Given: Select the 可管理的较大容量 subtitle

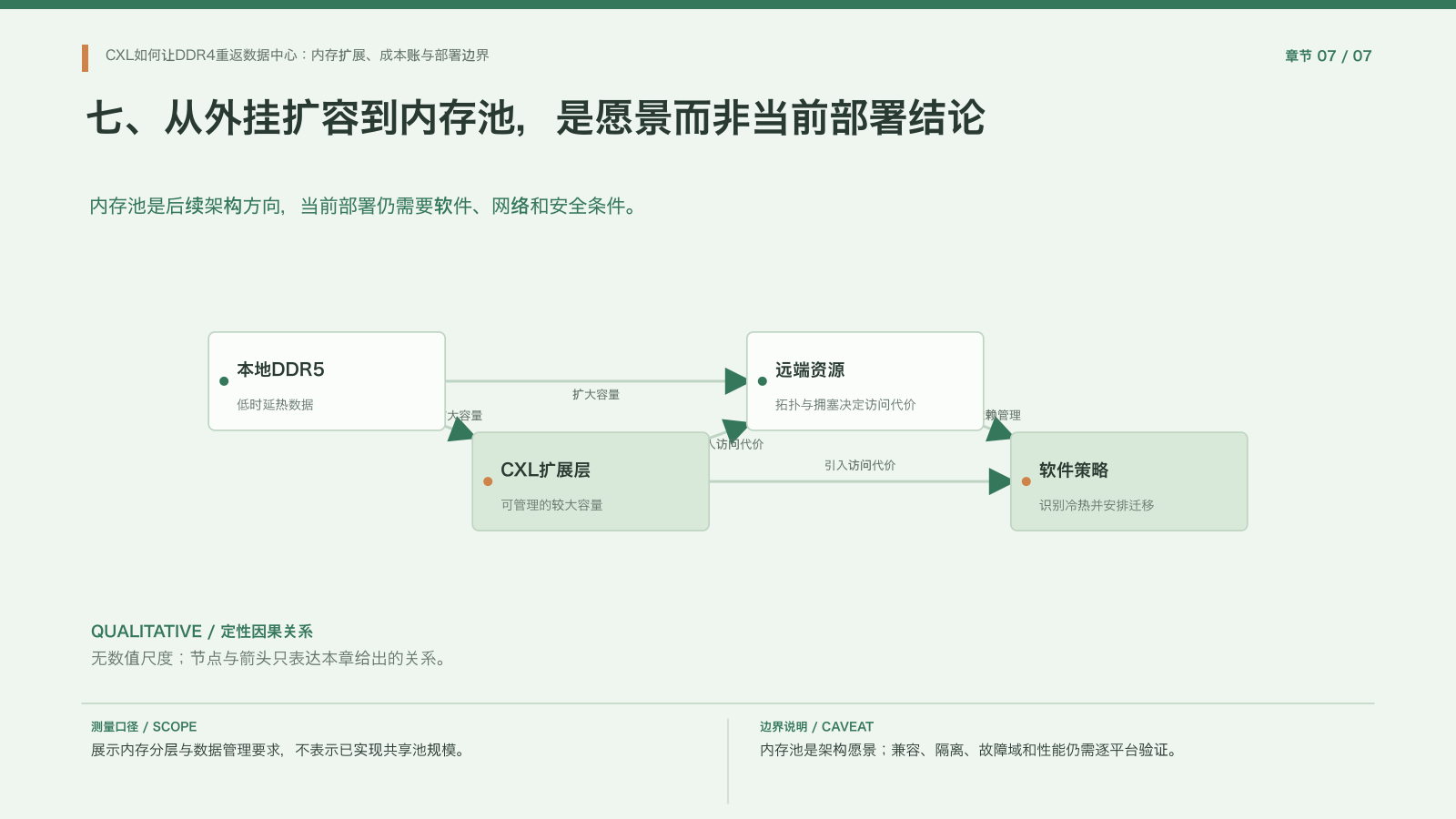Looking at the screenshot, I should (551, 505).
